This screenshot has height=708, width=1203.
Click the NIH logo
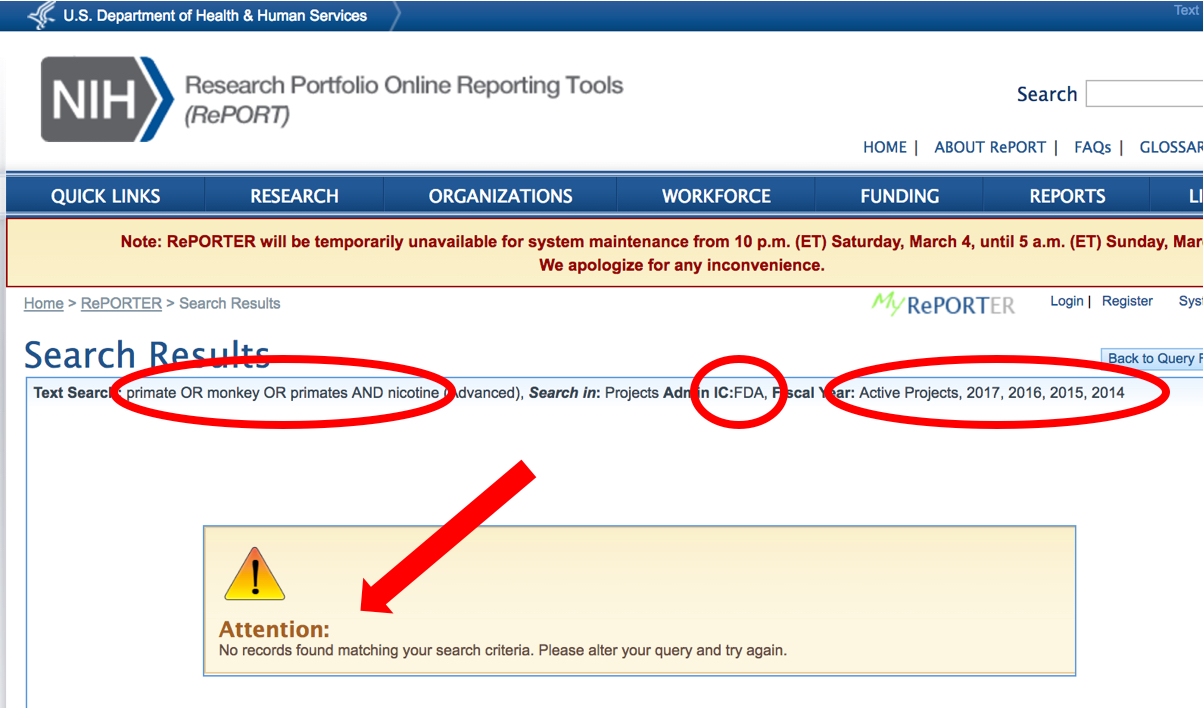coord(107,99)
